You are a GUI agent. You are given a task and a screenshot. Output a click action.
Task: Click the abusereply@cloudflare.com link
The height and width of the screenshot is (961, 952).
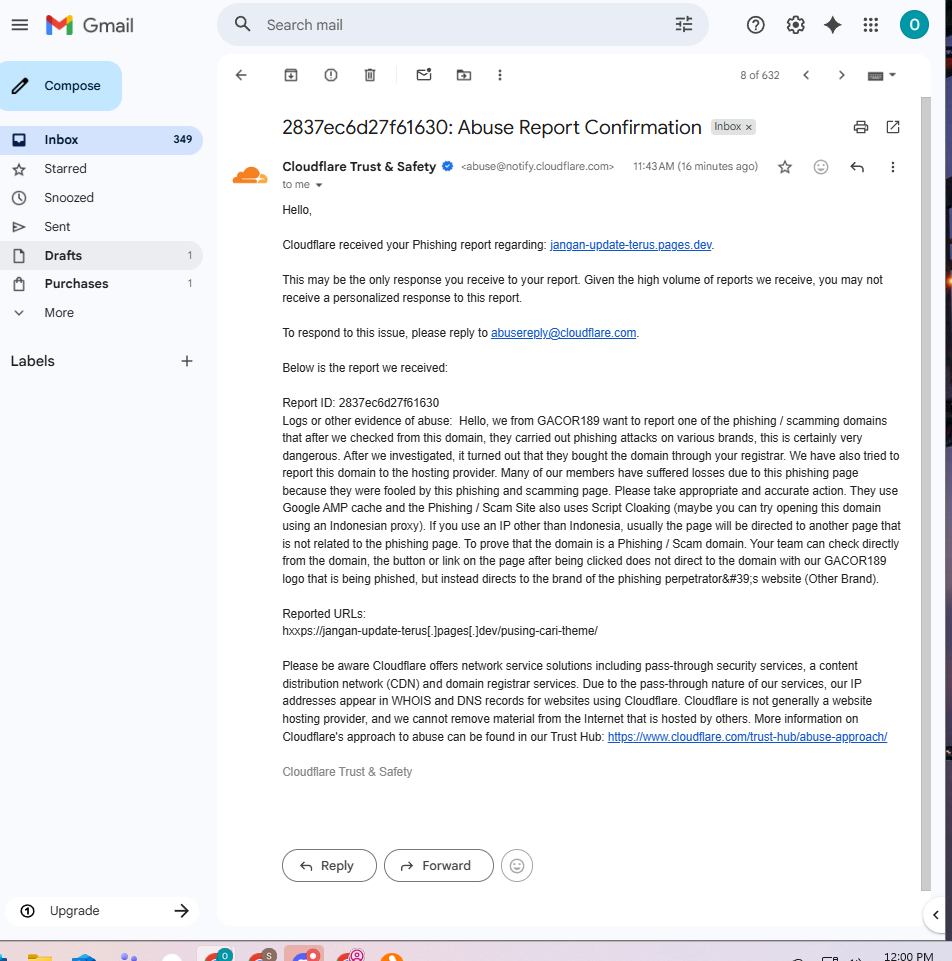tap(563, 333)
